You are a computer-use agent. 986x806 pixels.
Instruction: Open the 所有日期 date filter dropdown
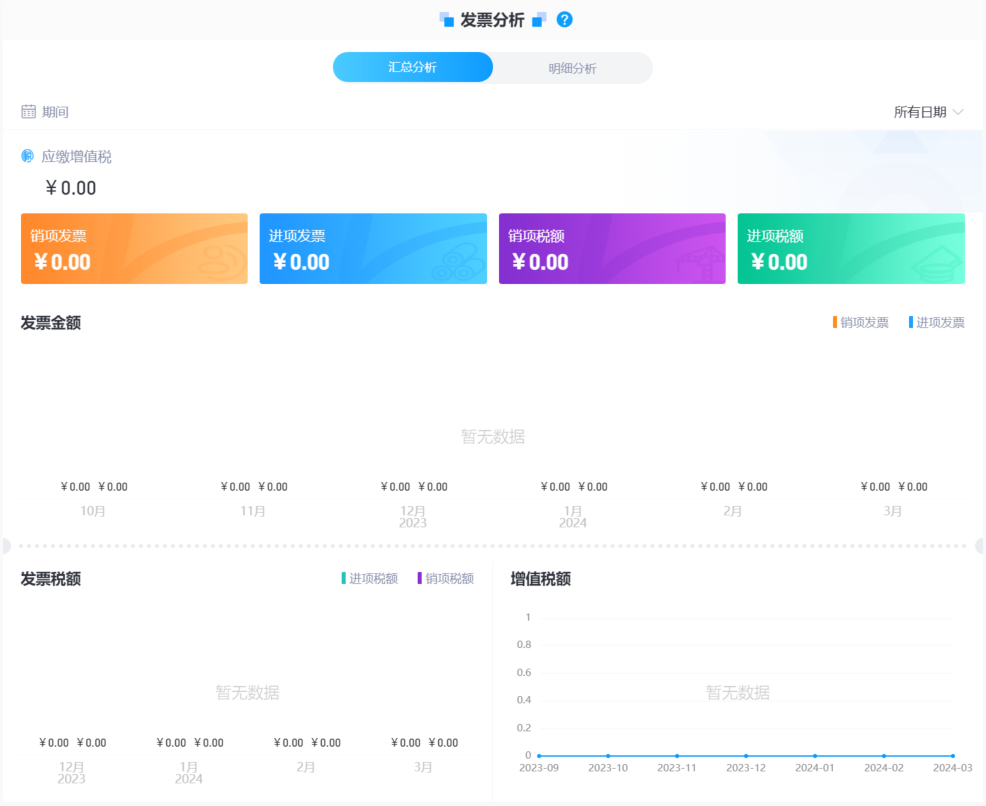point(921,111)
